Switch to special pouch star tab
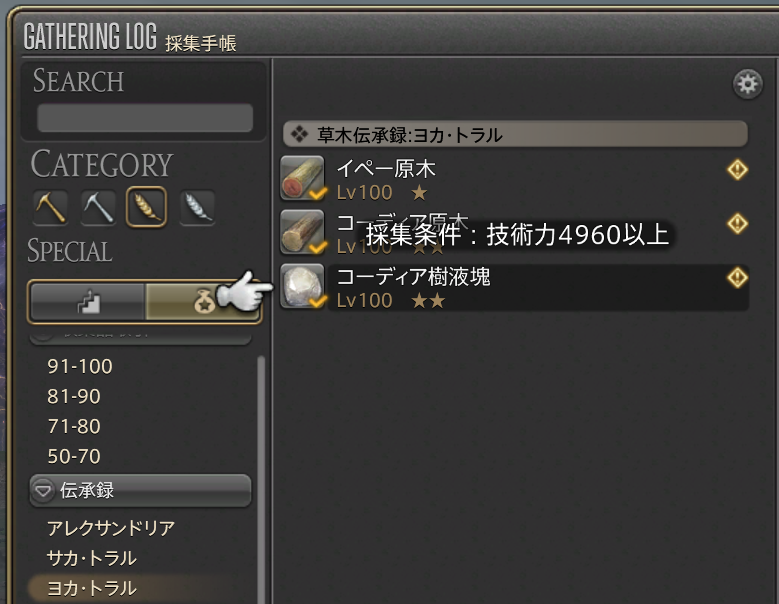Screen dimensions: 779x604 pyautogui.click(x=202, y=302)
